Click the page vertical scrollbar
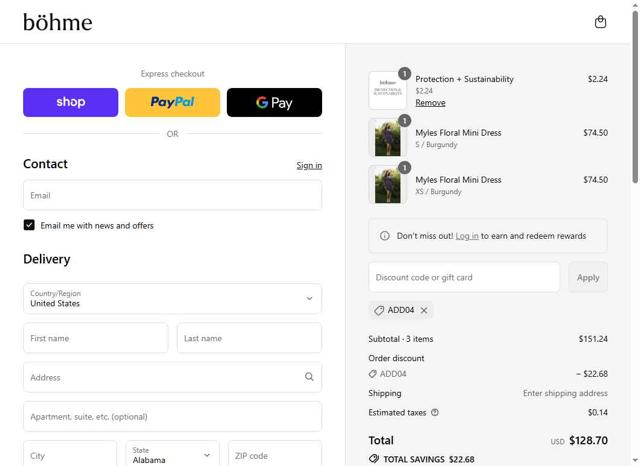The height and width of the screenshot is (466, 640). point(635,96)
